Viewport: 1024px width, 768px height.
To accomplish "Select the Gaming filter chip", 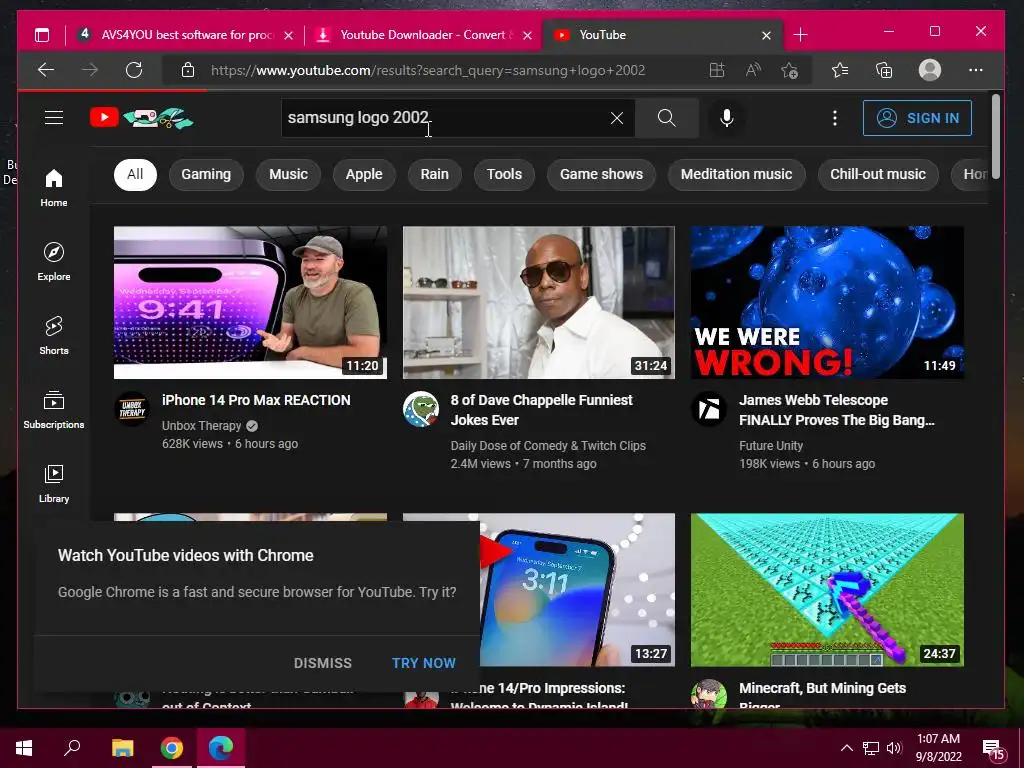I will point(206,174).
